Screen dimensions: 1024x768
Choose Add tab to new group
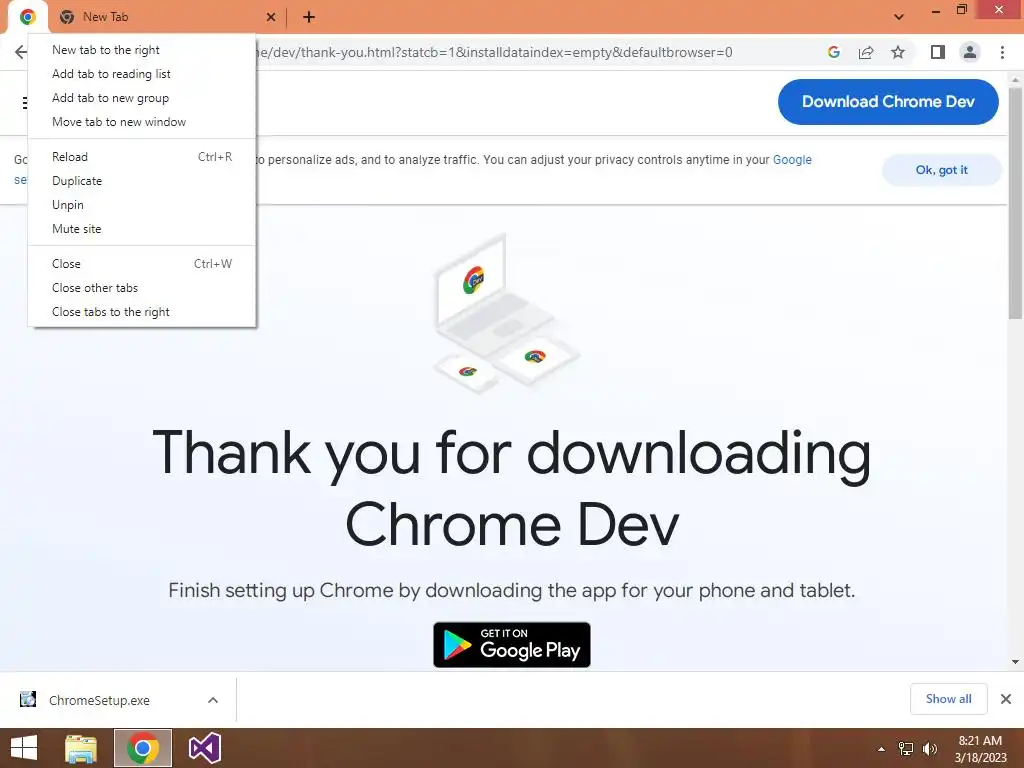tap(142, 98)
